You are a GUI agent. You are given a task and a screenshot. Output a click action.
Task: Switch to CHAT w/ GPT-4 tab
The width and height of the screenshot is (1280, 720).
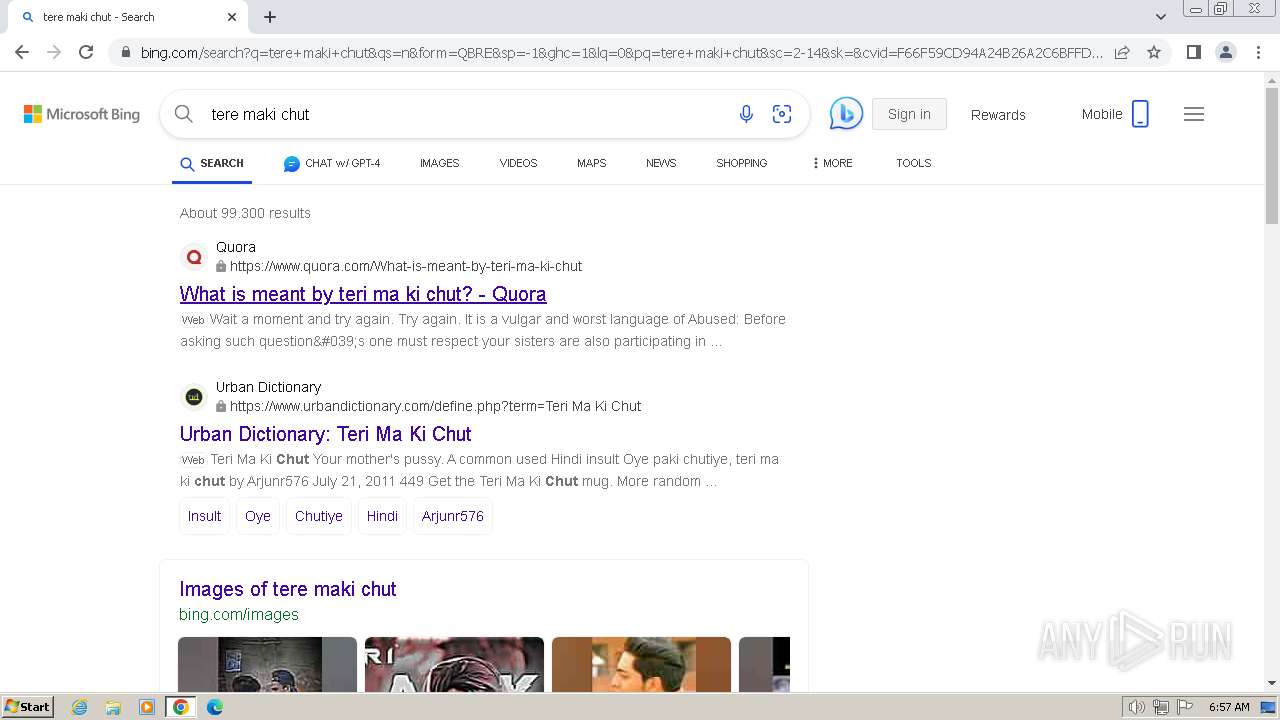click(x=332, y=163)
